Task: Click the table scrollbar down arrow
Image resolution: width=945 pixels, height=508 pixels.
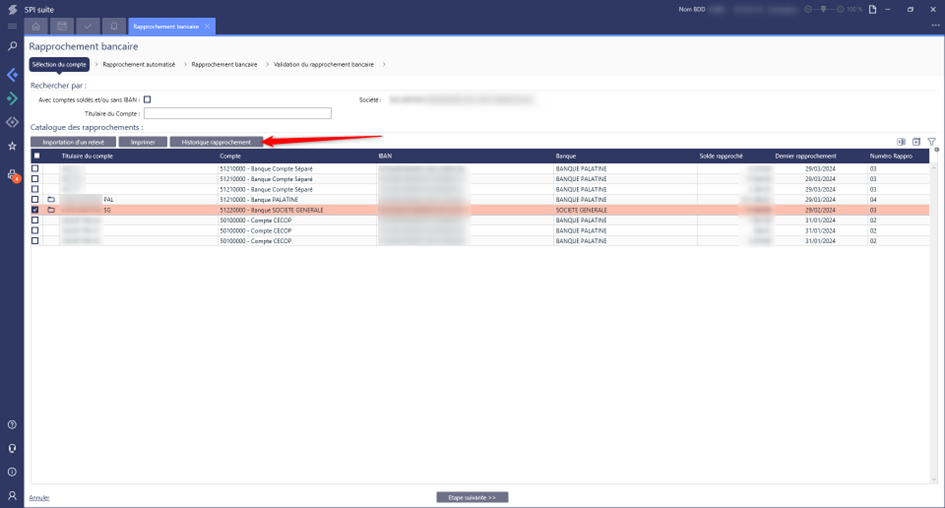Action: (934, 480)
